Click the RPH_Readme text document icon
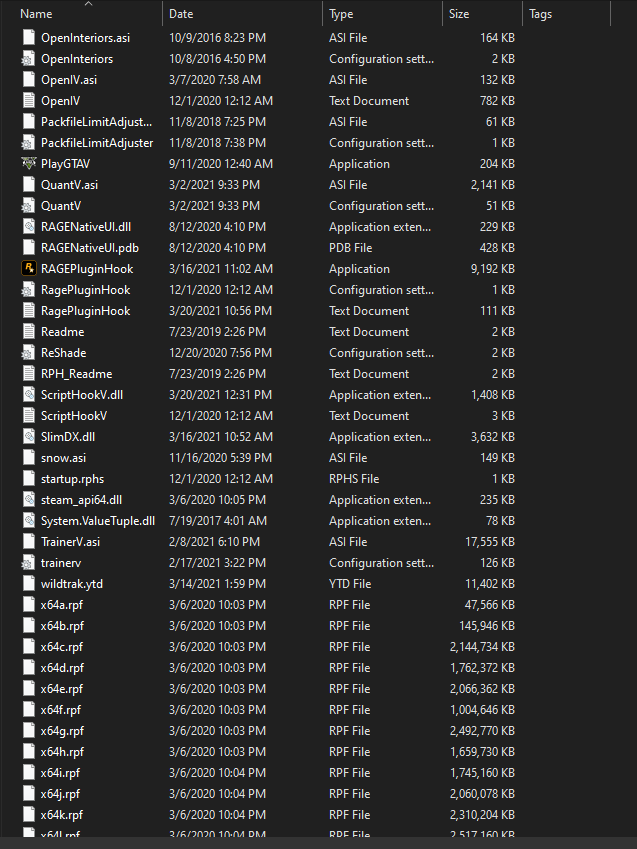The width and height of the screenshot is (637, 849). (x=29, y=374)
